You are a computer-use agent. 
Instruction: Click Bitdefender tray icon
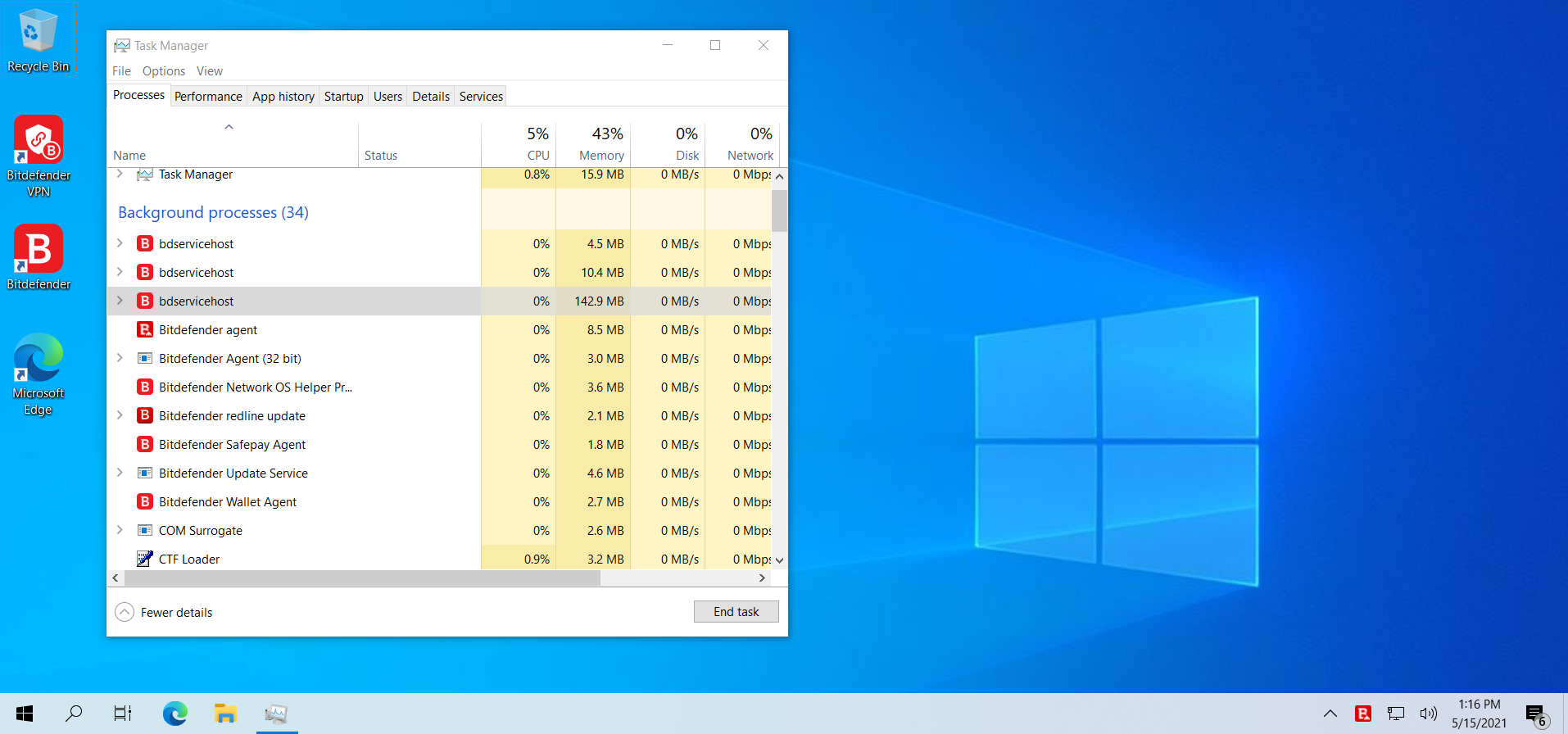pyautogui.click(x=1363, y=714)
